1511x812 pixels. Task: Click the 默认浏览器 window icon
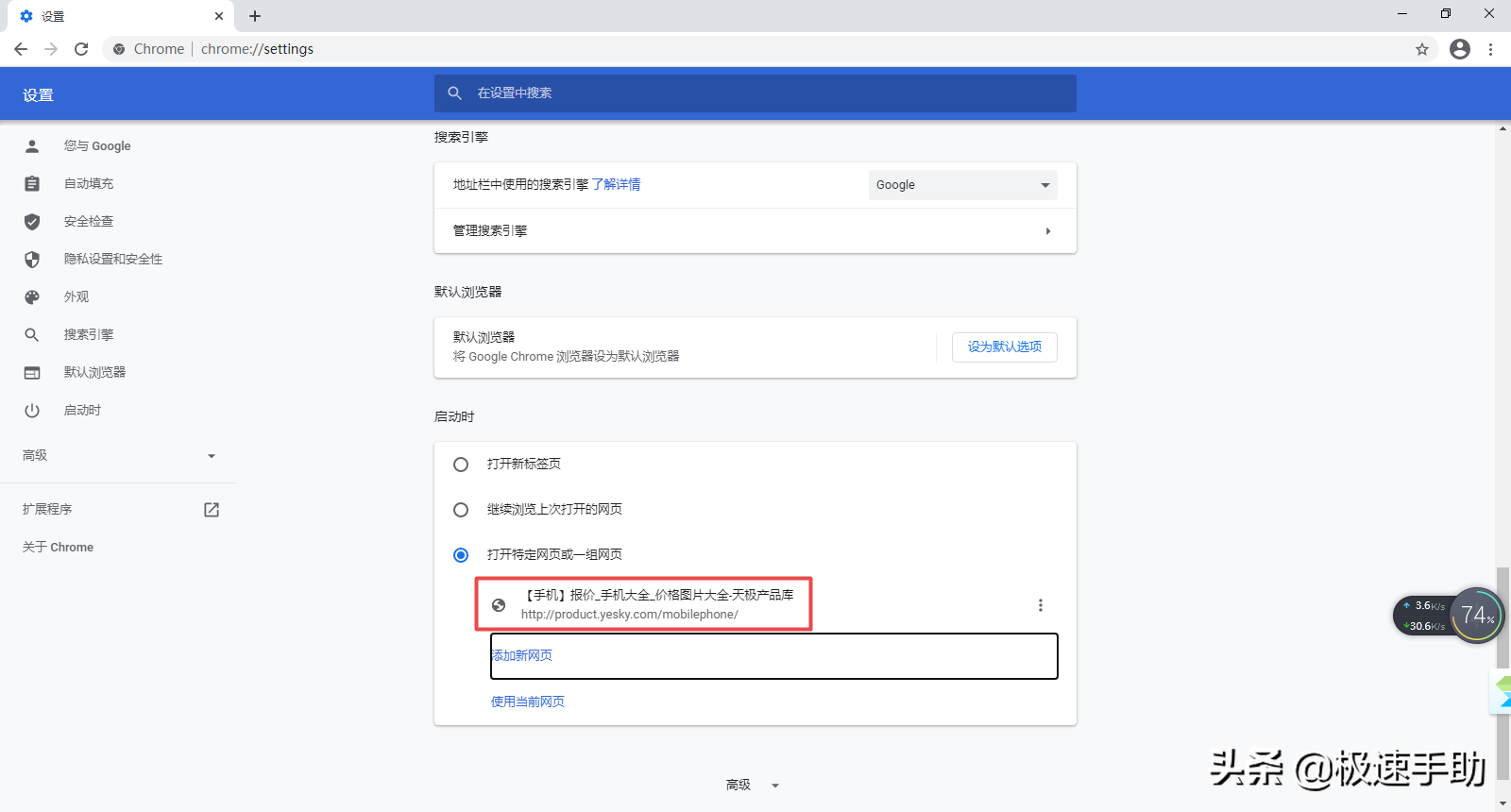click(x=32, y=372)
